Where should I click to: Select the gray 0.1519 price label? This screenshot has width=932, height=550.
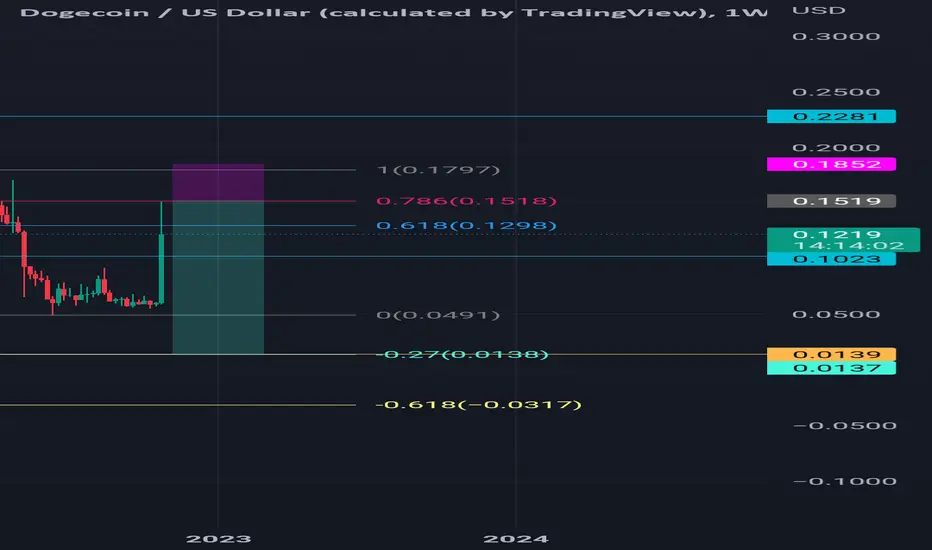(x=831, y=201)
